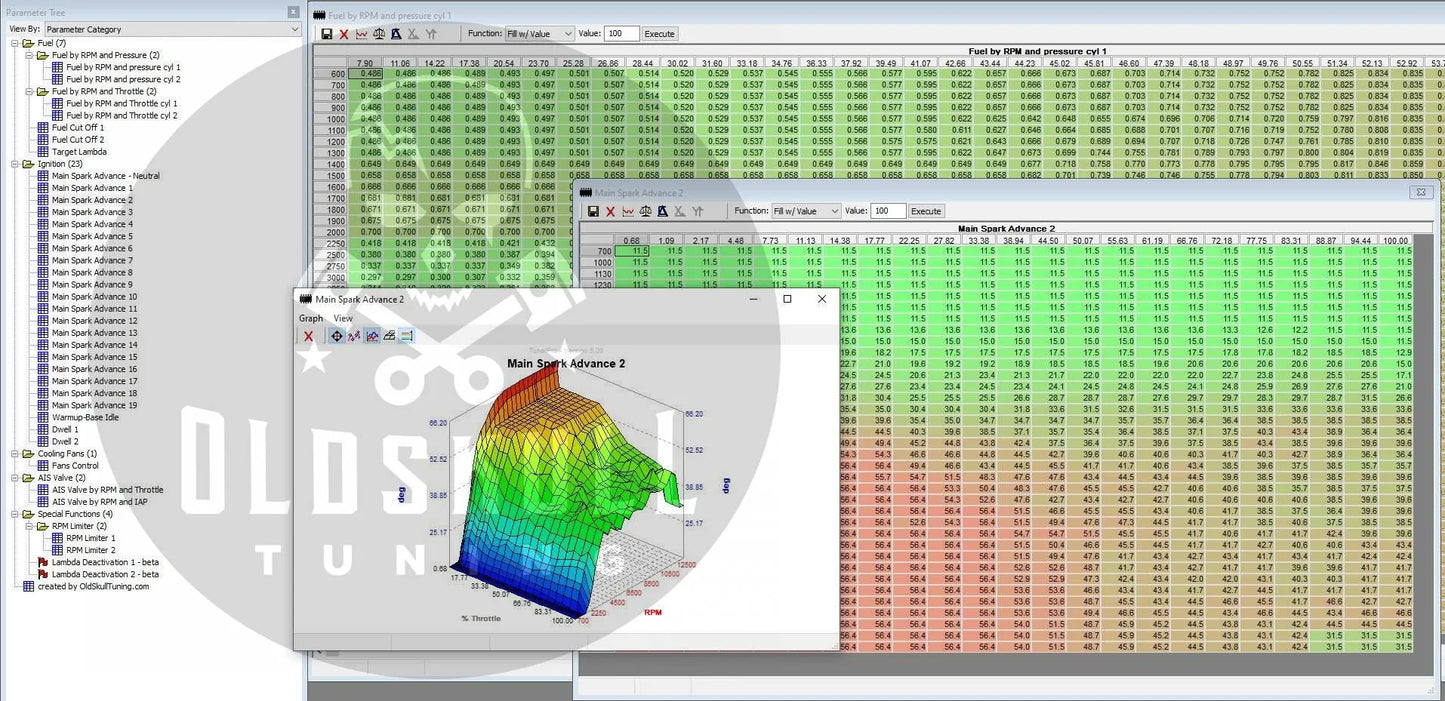Click the red X in the Main Spark Advance 2 table toolbar
Image resolution: width=1445 pixels, height=701 pixels.
(x=610, y=211)
